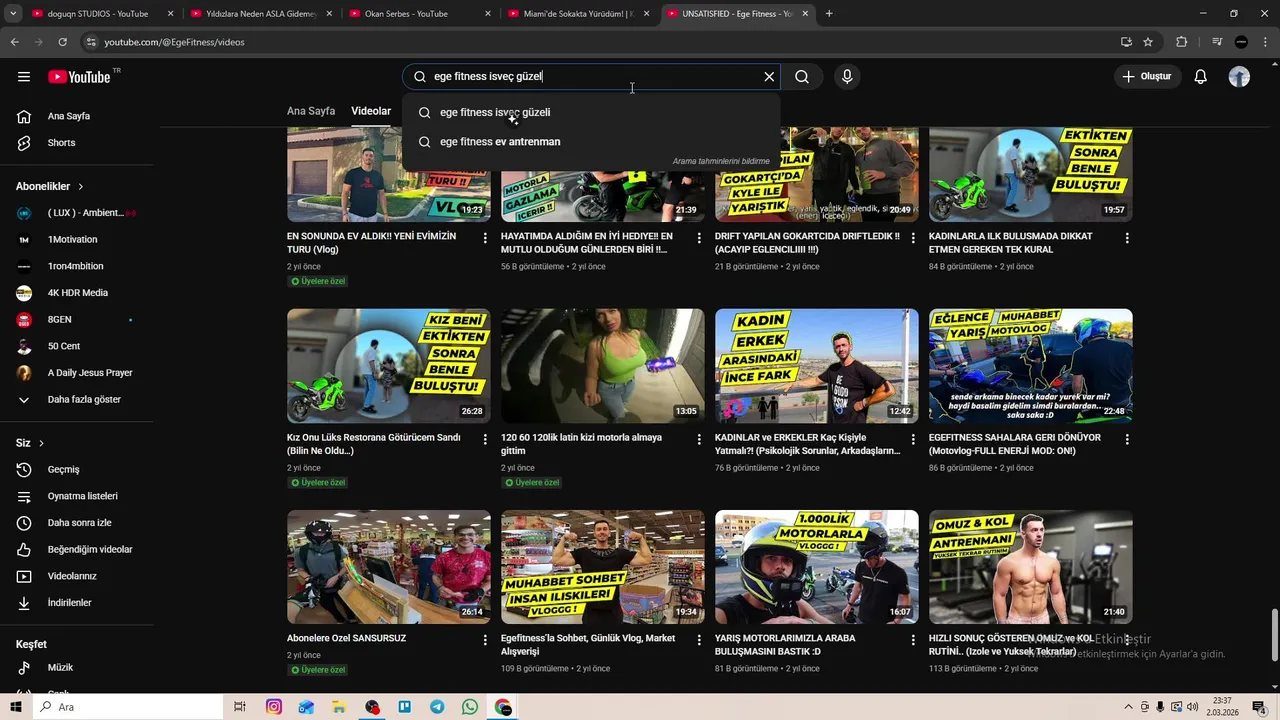Open options for 'Kız Onu Lüks Restorana' video
Image resolution: width=1280 pixels, height=720 pixels.
point(485,440)
